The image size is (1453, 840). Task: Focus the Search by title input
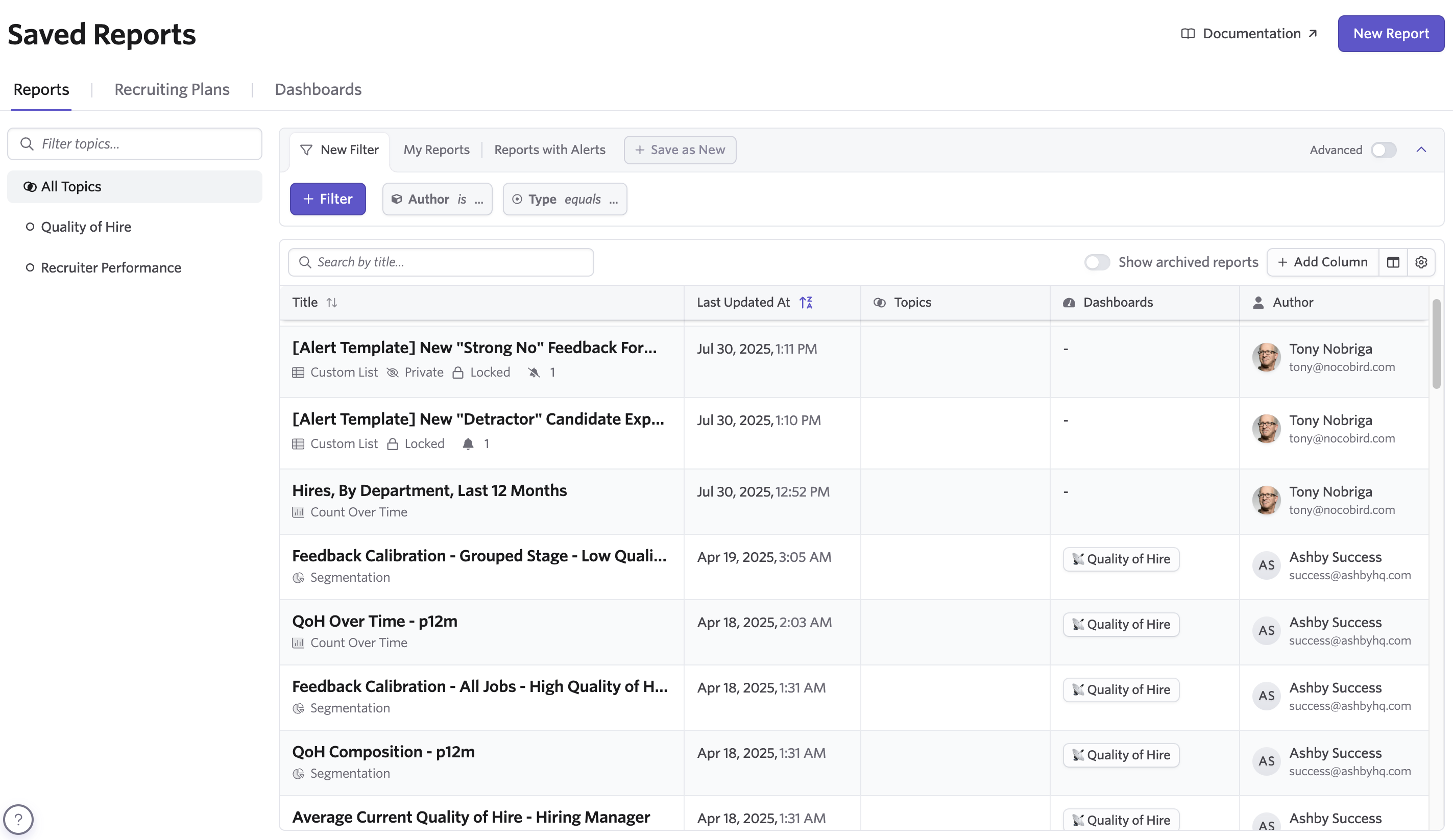point(441,262)
